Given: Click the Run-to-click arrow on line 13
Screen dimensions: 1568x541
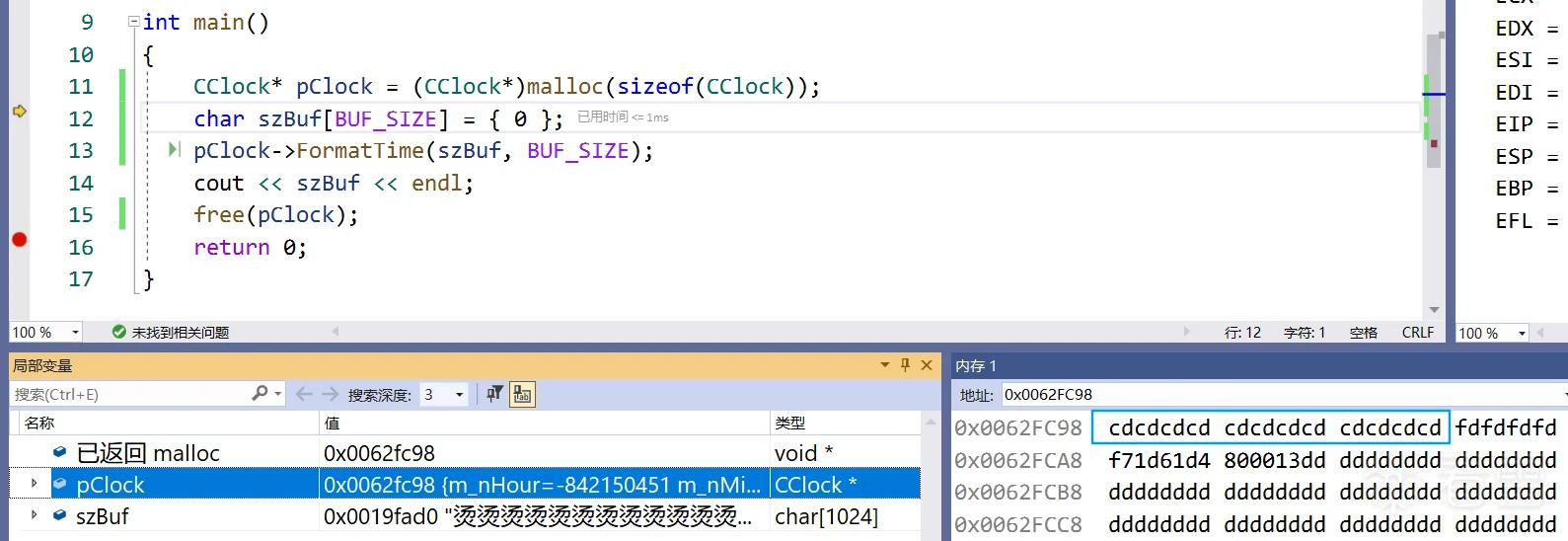Looking at the screenshot, I should pos(175,150).
